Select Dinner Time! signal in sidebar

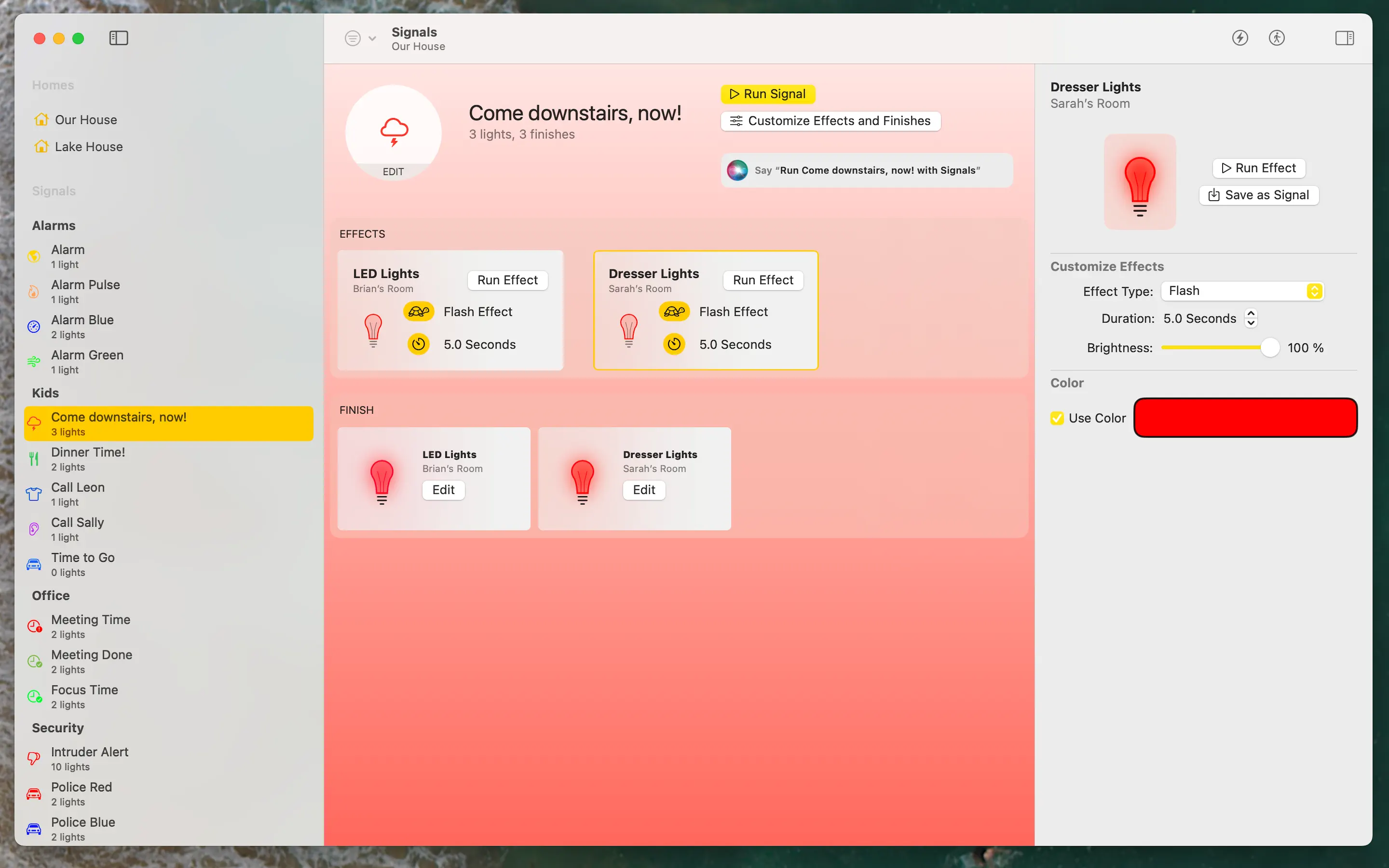tap(88, 459)
